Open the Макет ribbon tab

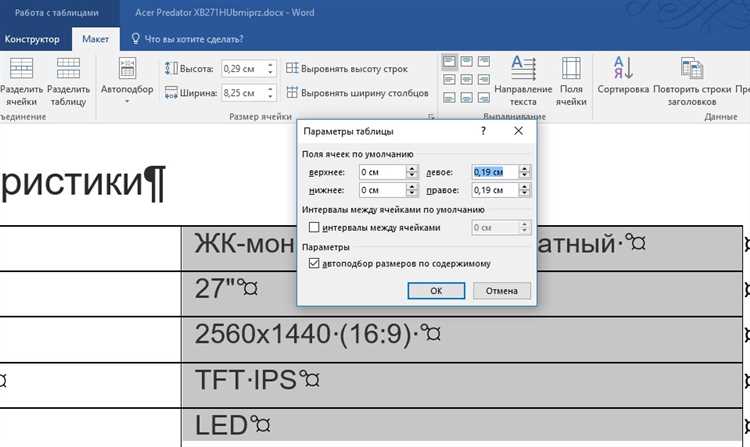click(96, 39)
